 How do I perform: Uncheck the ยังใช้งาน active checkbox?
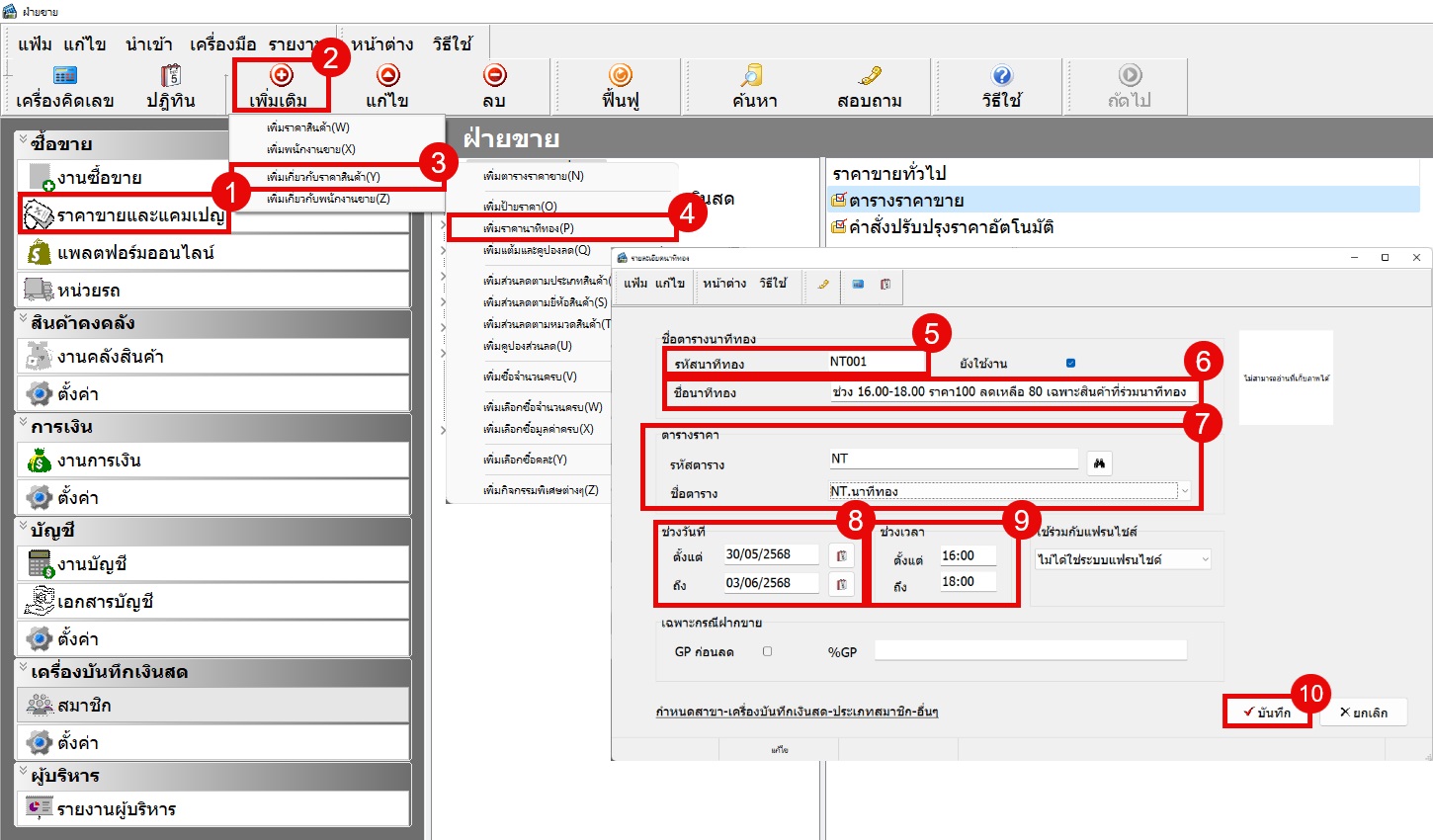click(1070, 363)
